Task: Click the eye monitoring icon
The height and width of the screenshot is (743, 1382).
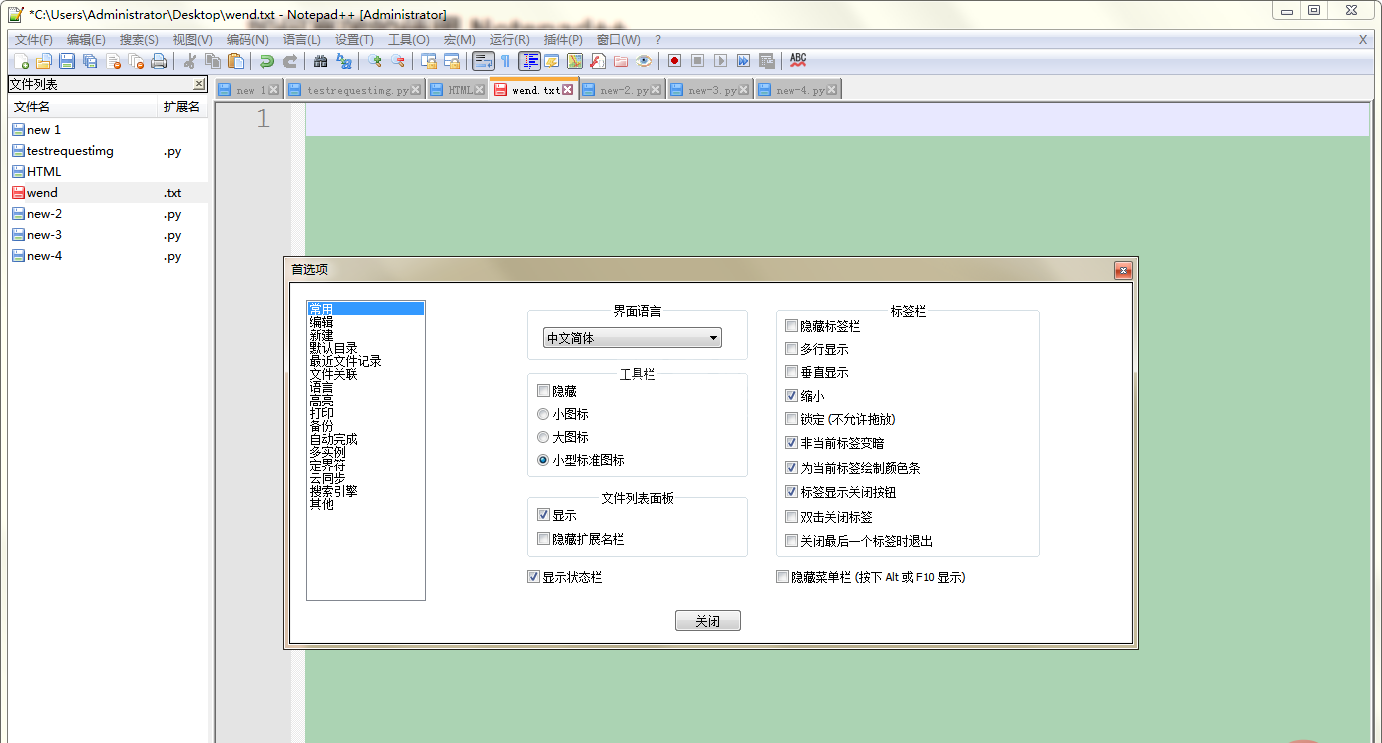Action: [644, 61]
